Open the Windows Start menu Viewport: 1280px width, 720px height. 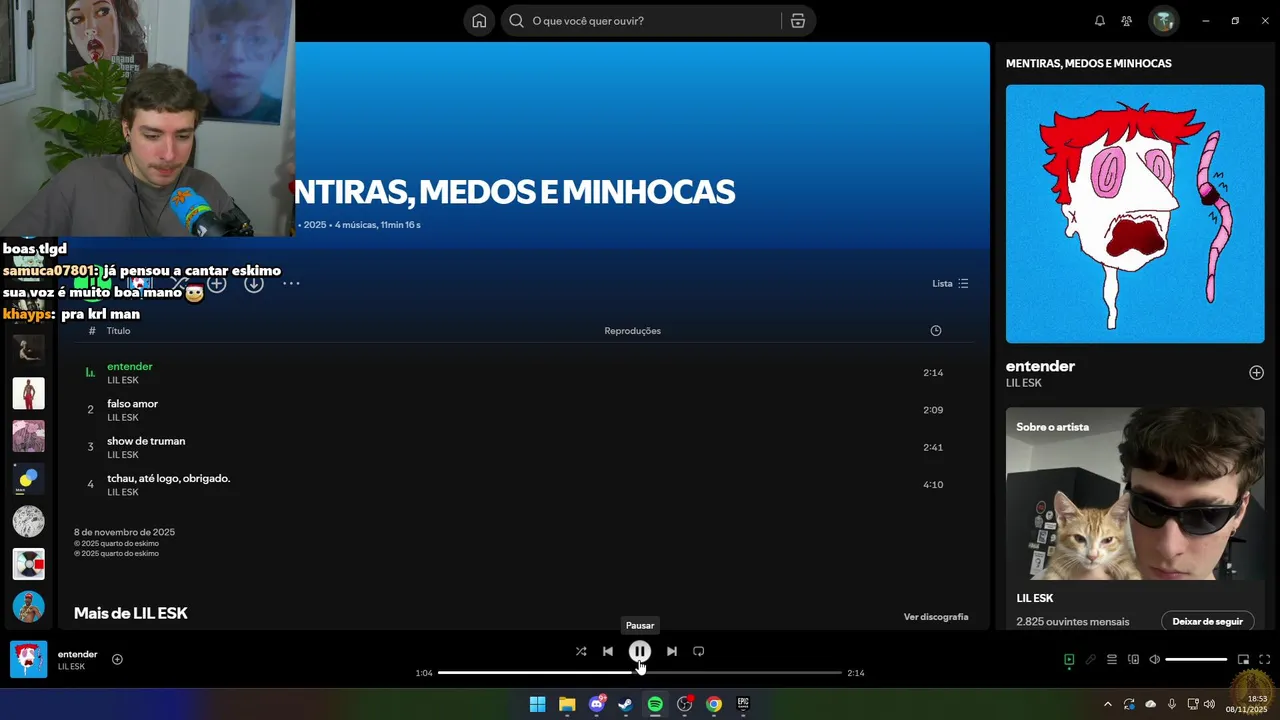[537, 704]
